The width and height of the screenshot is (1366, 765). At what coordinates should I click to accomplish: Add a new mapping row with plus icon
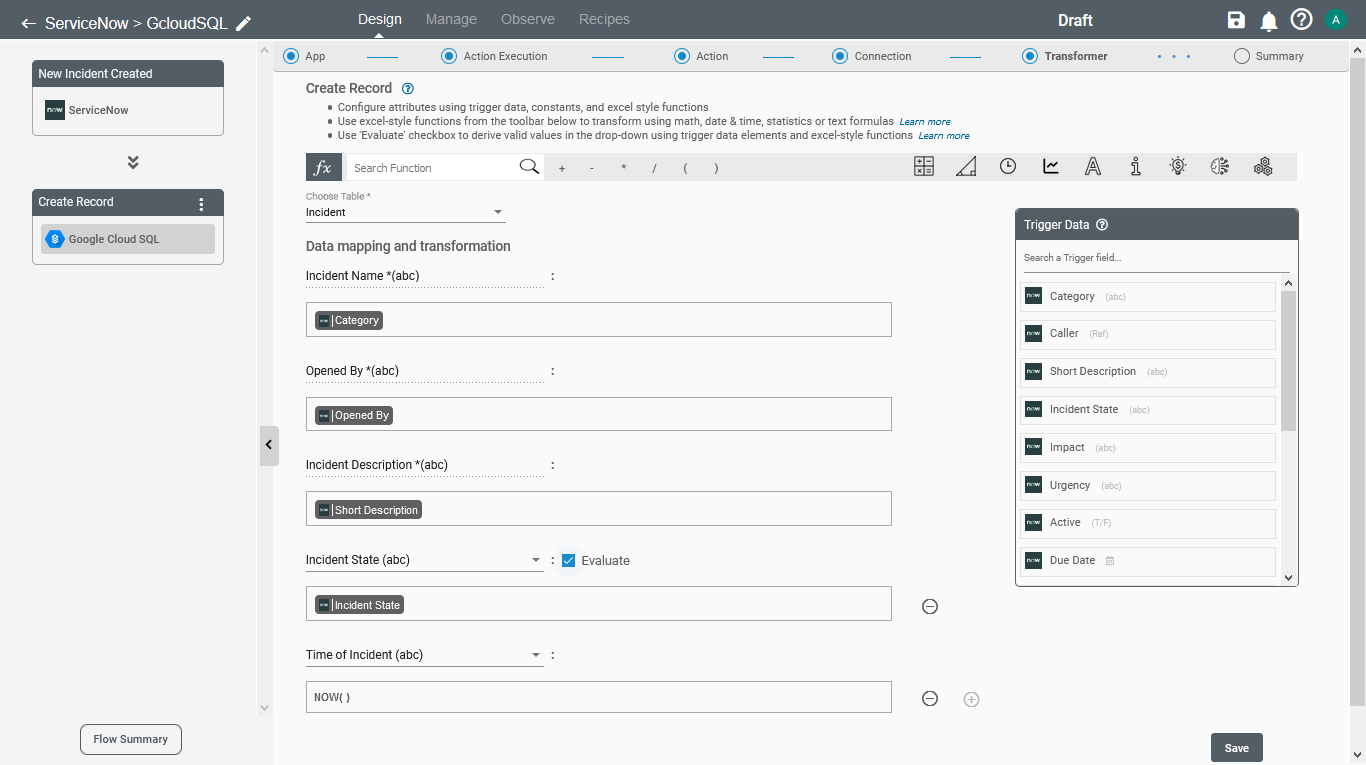pyautogui.click(x=971, y=699)
